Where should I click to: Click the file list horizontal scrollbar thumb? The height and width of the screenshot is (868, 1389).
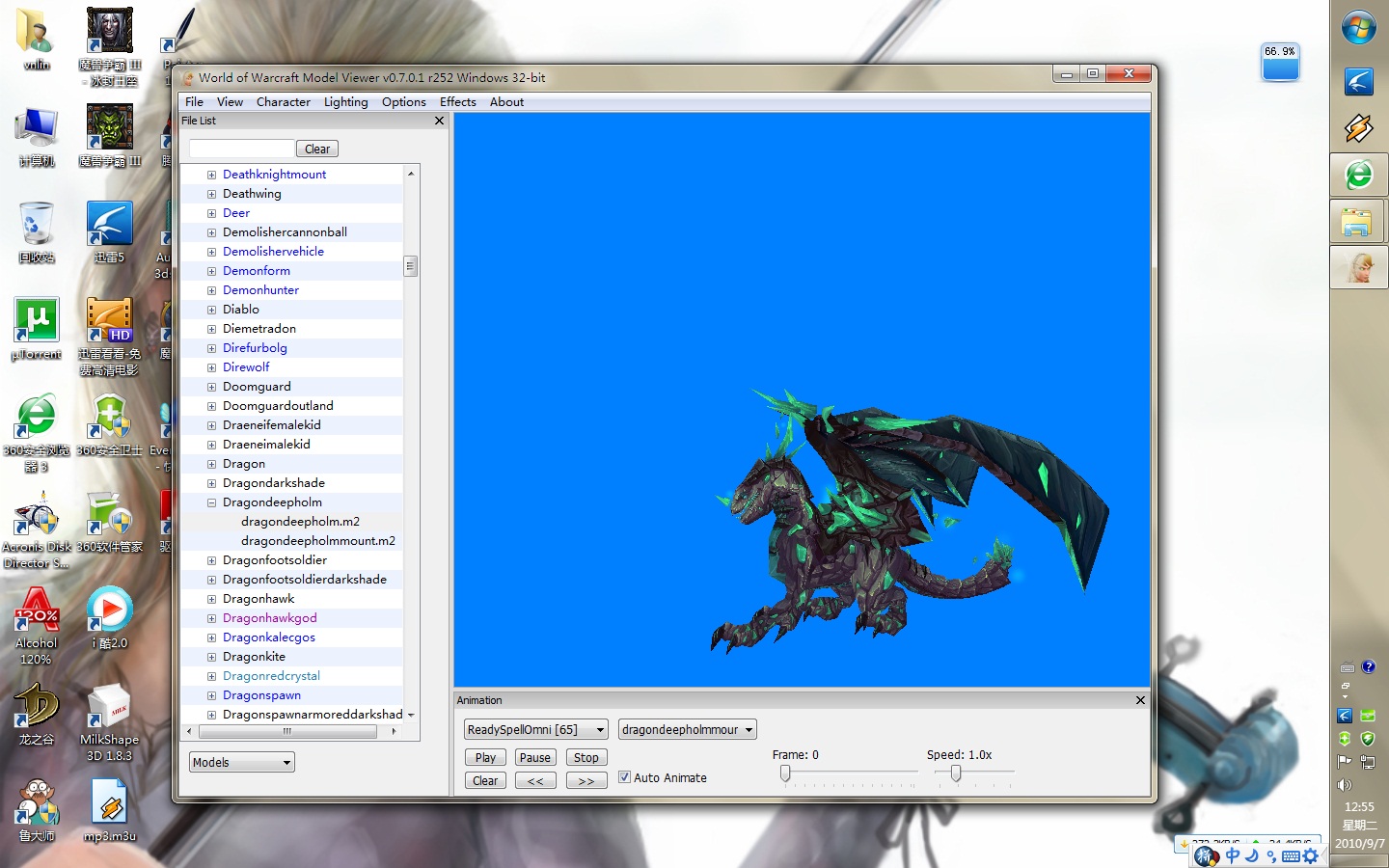tap(286, 732)
